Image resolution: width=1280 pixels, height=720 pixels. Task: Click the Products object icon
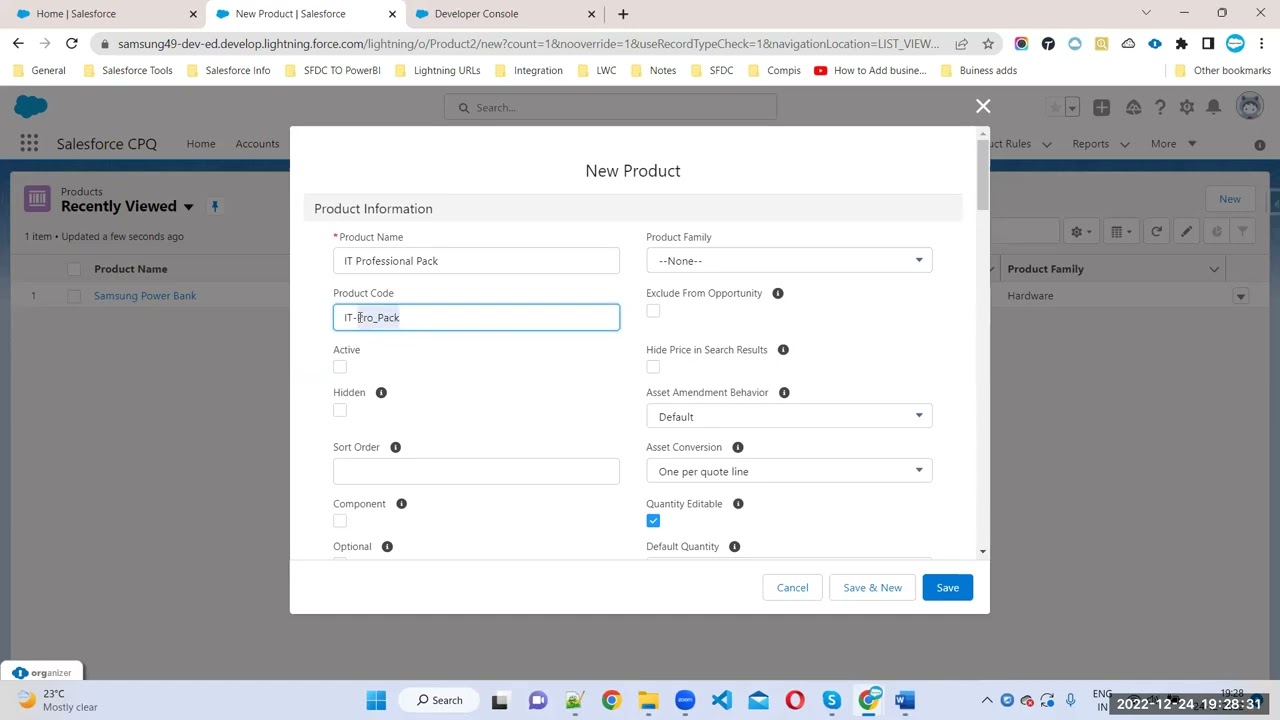pyautogui.click(x=37, y=199)
